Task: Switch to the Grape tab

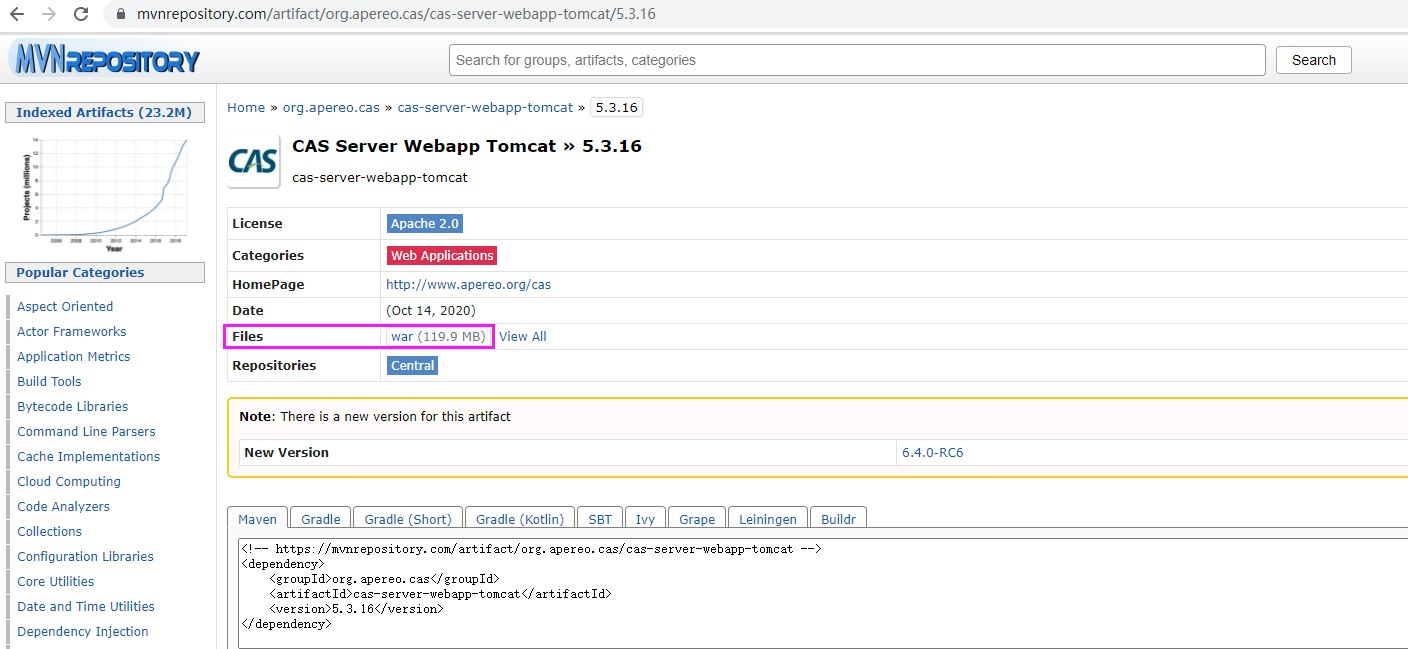Action: (x=697, y=519)
